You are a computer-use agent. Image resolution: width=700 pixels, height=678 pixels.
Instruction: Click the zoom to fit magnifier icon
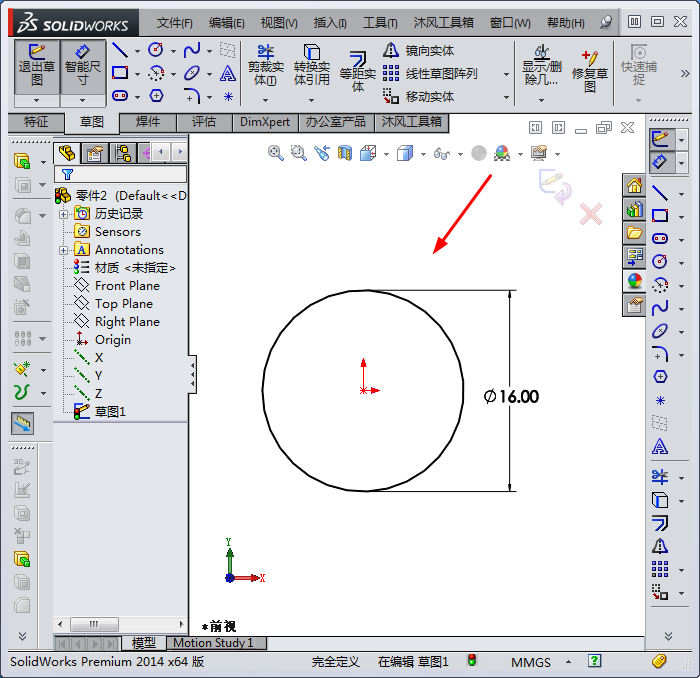(x=276, y=153)
